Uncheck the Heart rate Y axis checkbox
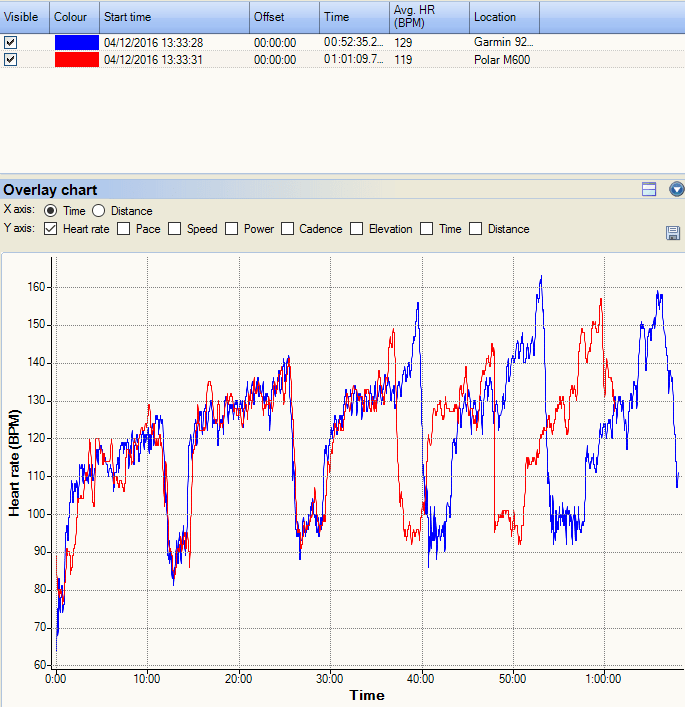This screenshot has height=707, width=685. tap(52, 229)
